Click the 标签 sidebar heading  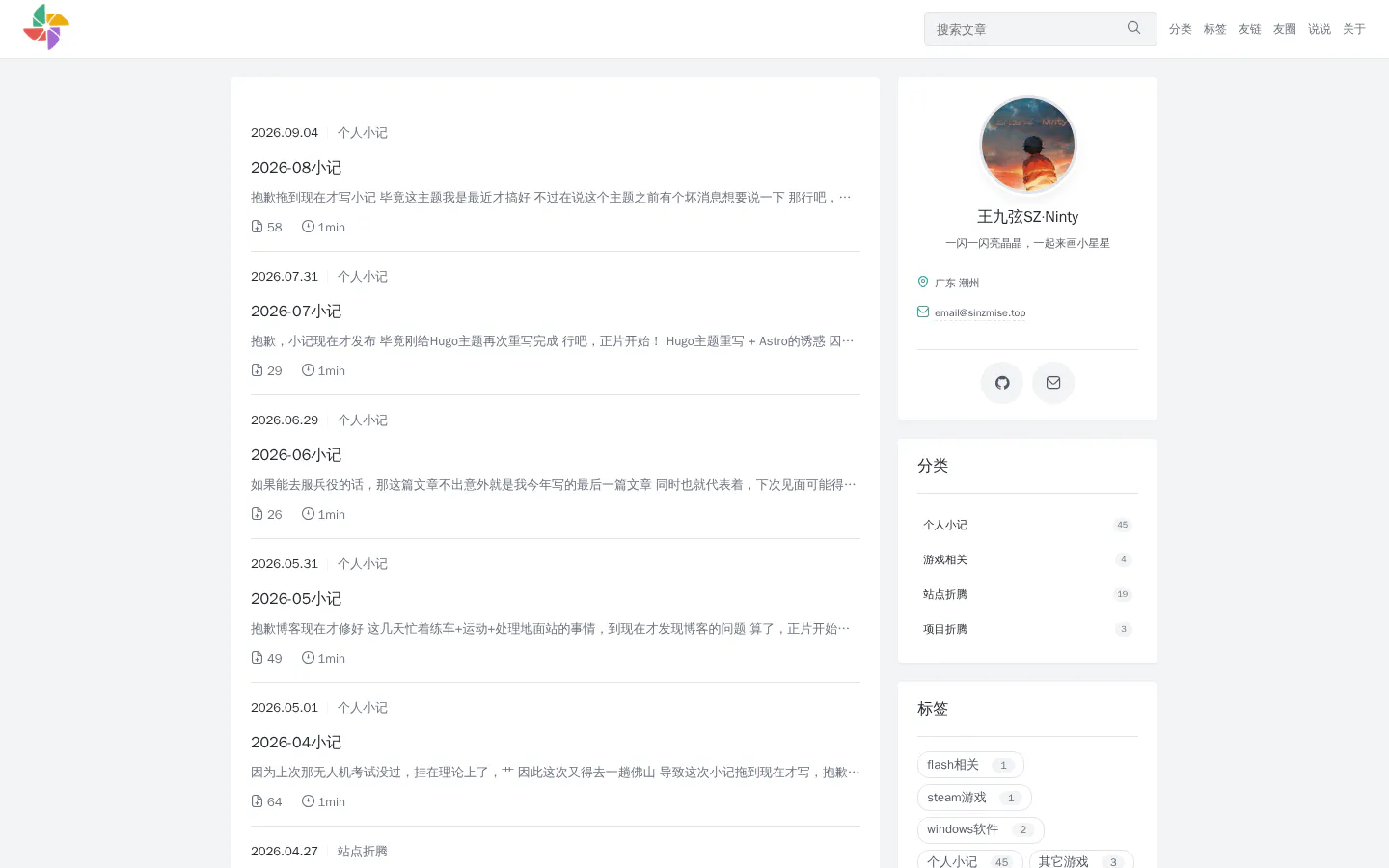pos(933,709)
